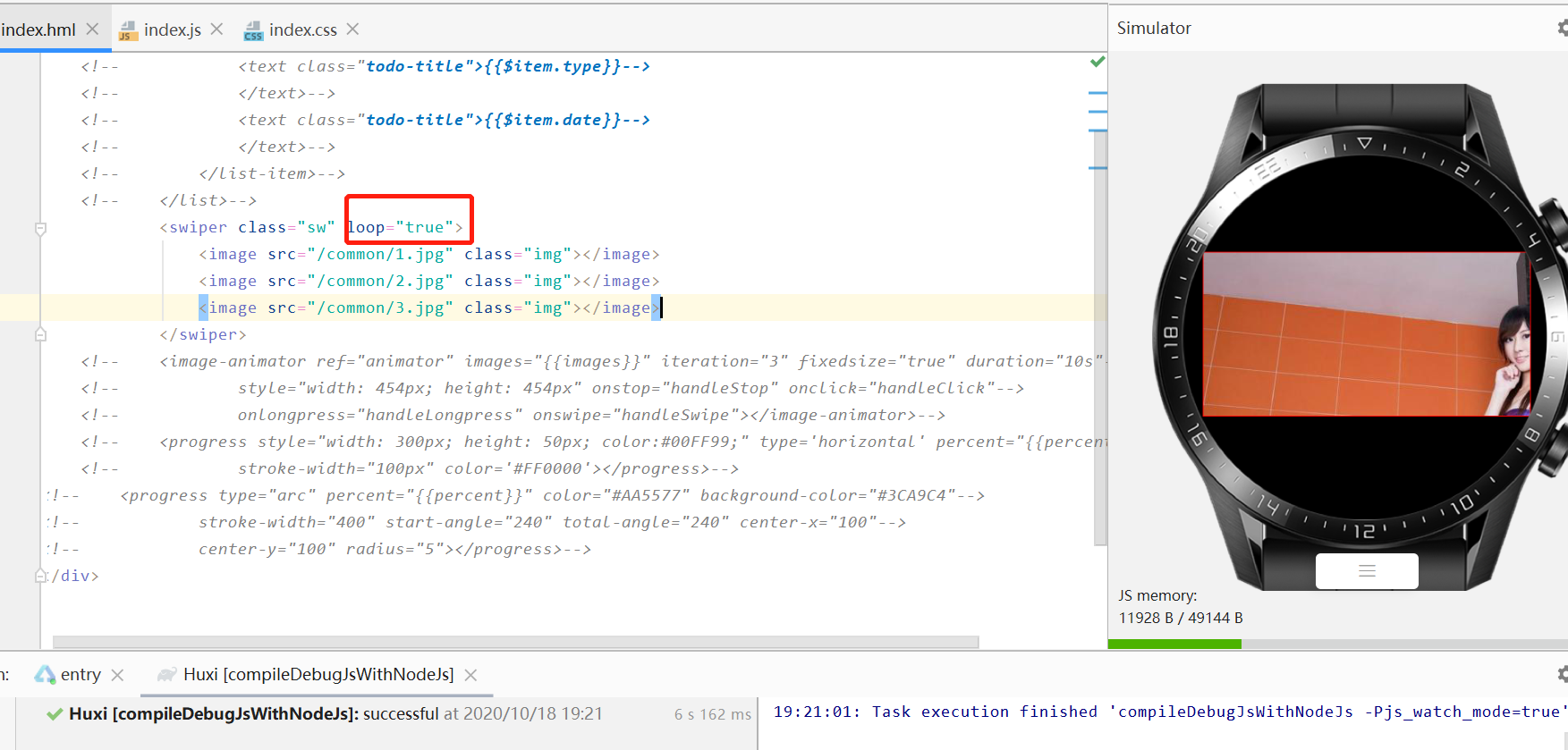Close the entry run tab
The width and height of the screenshot is (1568, 750).
click(117, 675)
